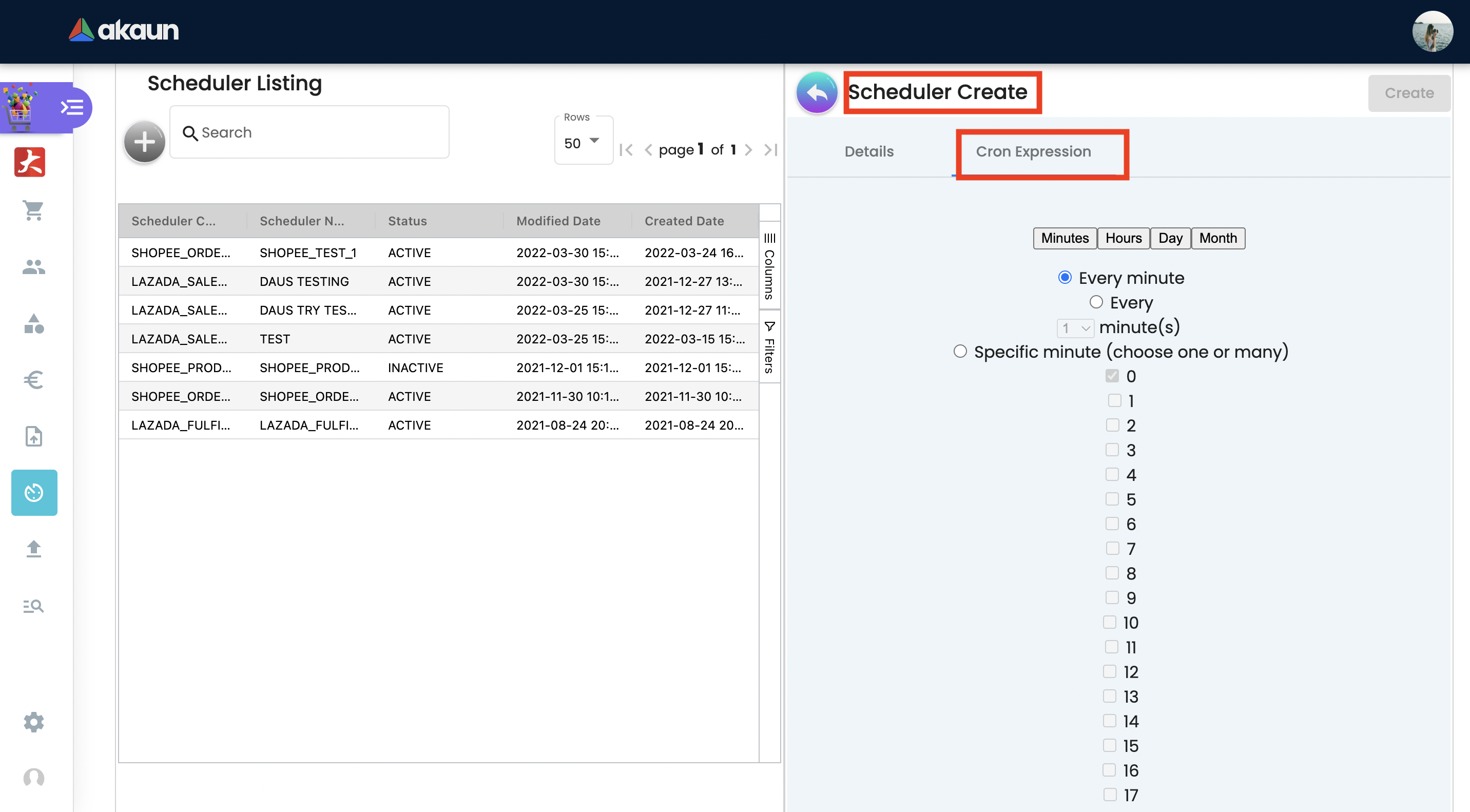Click the euro currency sidebar icon
This screenshot has height=812, width=1470.
[x=34, y=379]
